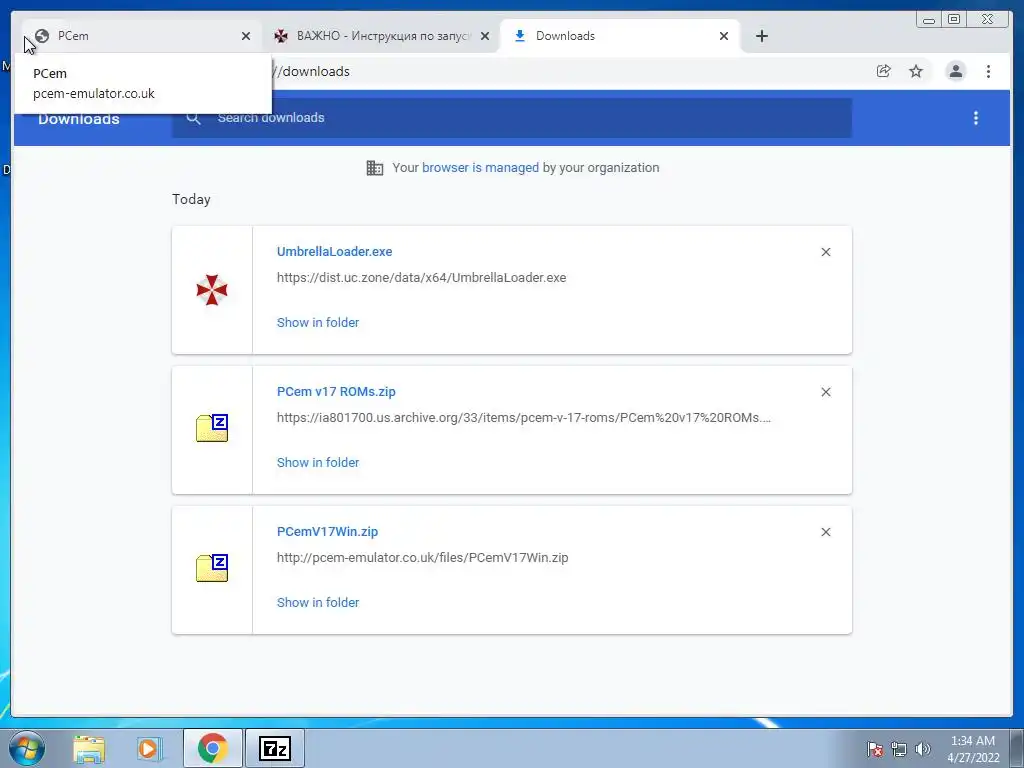Screen dimensions: 1024x768
Task: Remove PCemV17Win.zip from list
Action: [825, 532]
